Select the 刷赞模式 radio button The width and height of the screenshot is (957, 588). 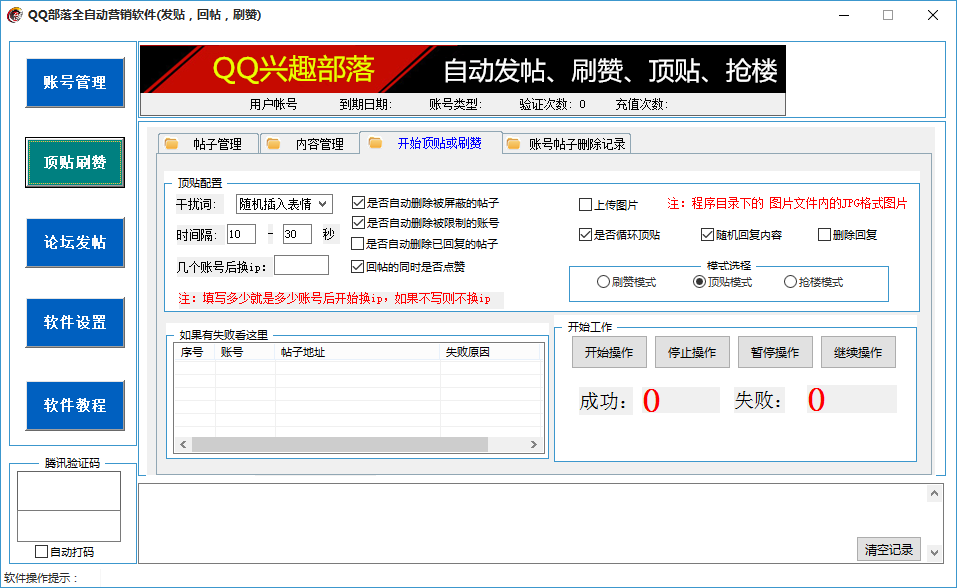click(603, 282)
